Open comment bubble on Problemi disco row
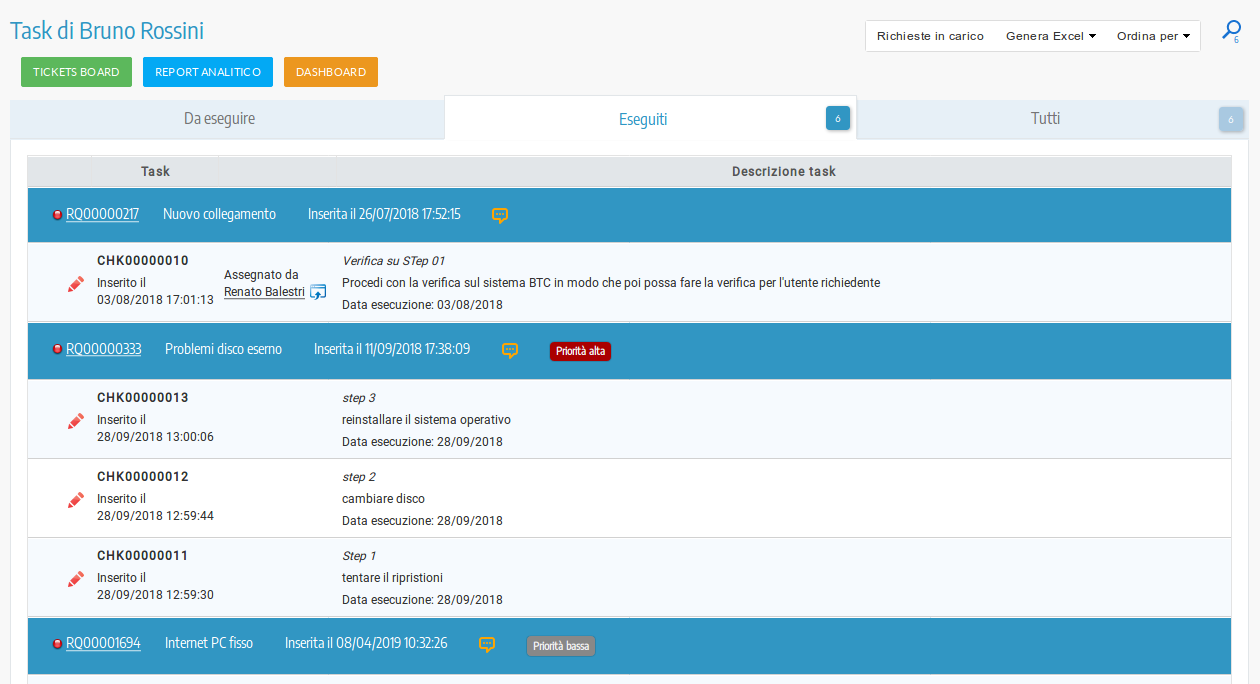1260x684 pixels. [510, 350]
